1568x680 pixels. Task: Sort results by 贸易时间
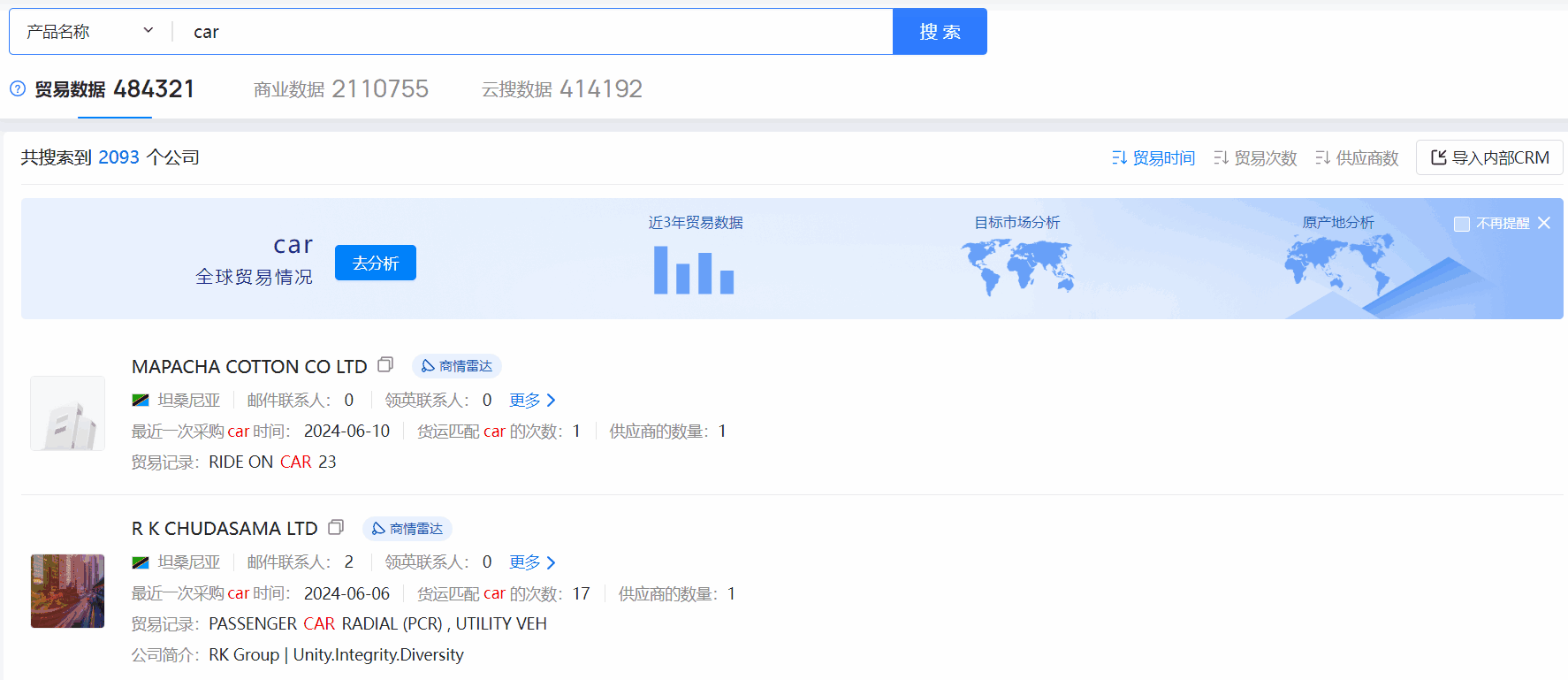tap(1153, 158)
